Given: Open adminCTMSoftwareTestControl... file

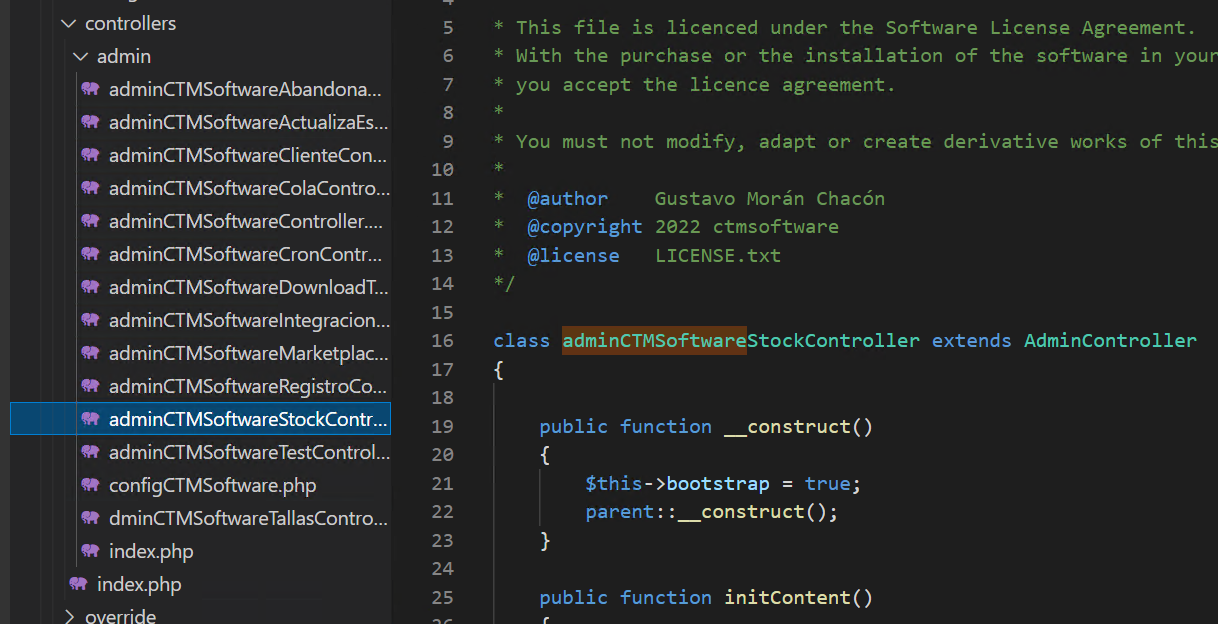Looking at the screenshot, I should [249, 452].
